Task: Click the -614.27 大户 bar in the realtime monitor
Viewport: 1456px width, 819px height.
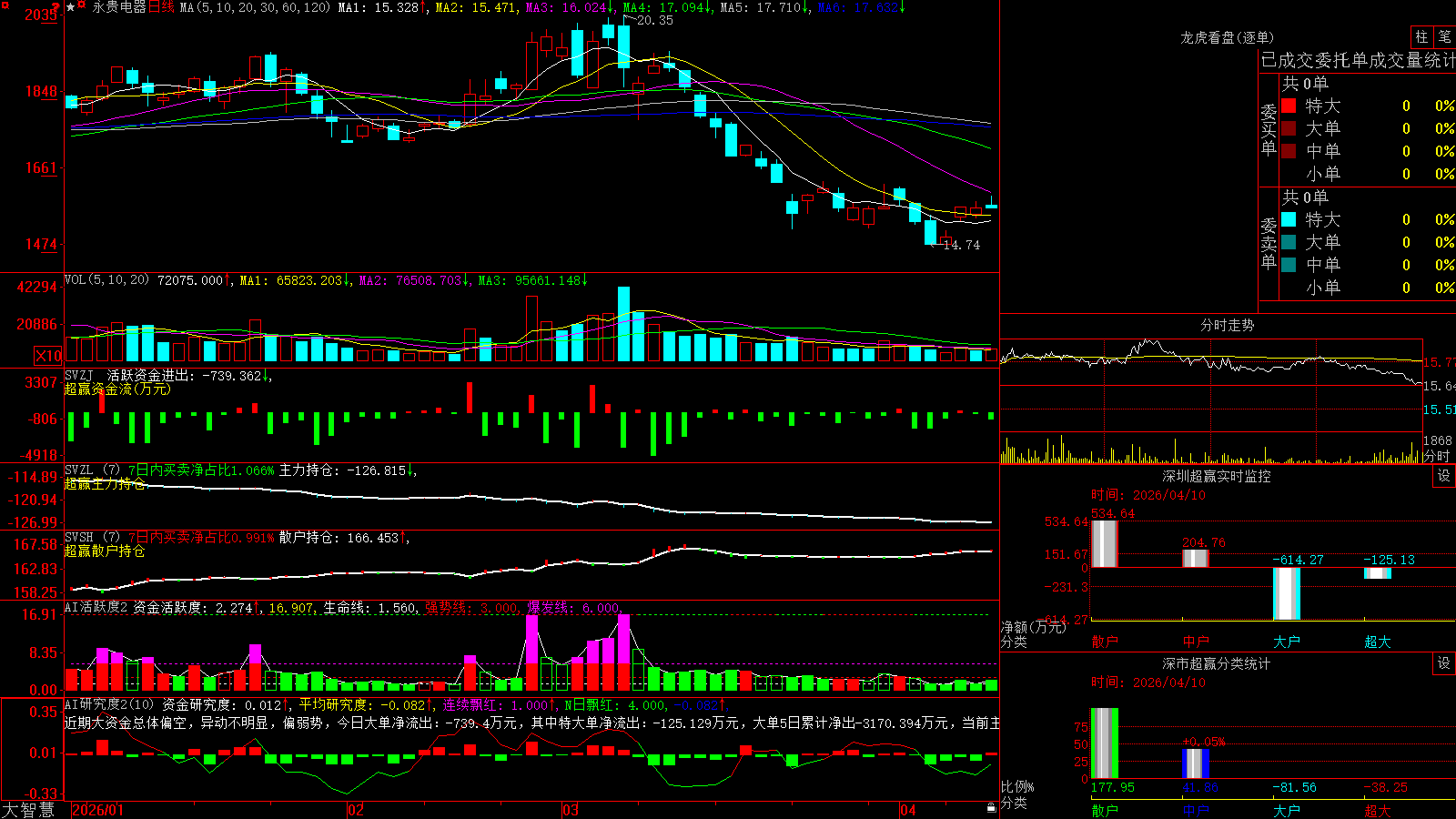Action: click(1287, 593)
